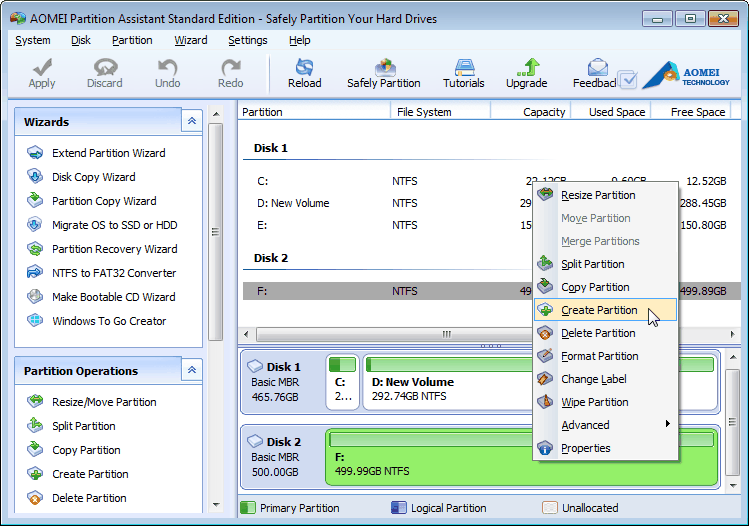
Task: Click the Upgrade toolbar icon
Action: tap(528, 68)
